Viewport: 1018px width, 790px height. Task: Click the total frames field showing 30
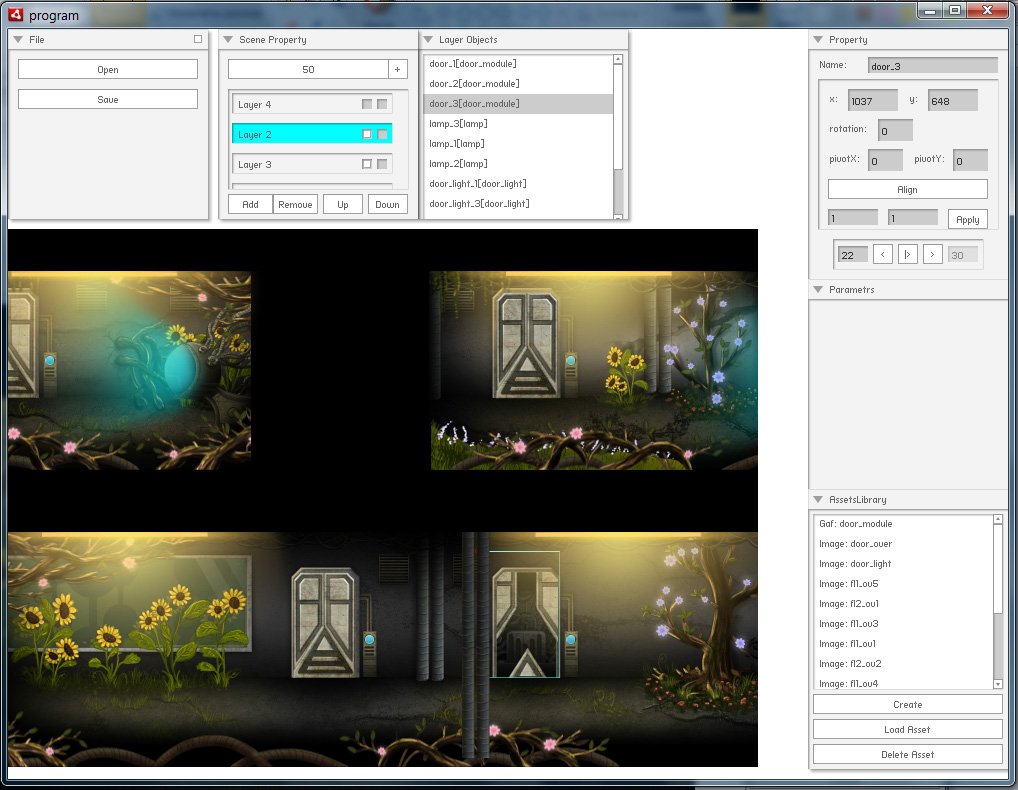(x=963, y=254)
